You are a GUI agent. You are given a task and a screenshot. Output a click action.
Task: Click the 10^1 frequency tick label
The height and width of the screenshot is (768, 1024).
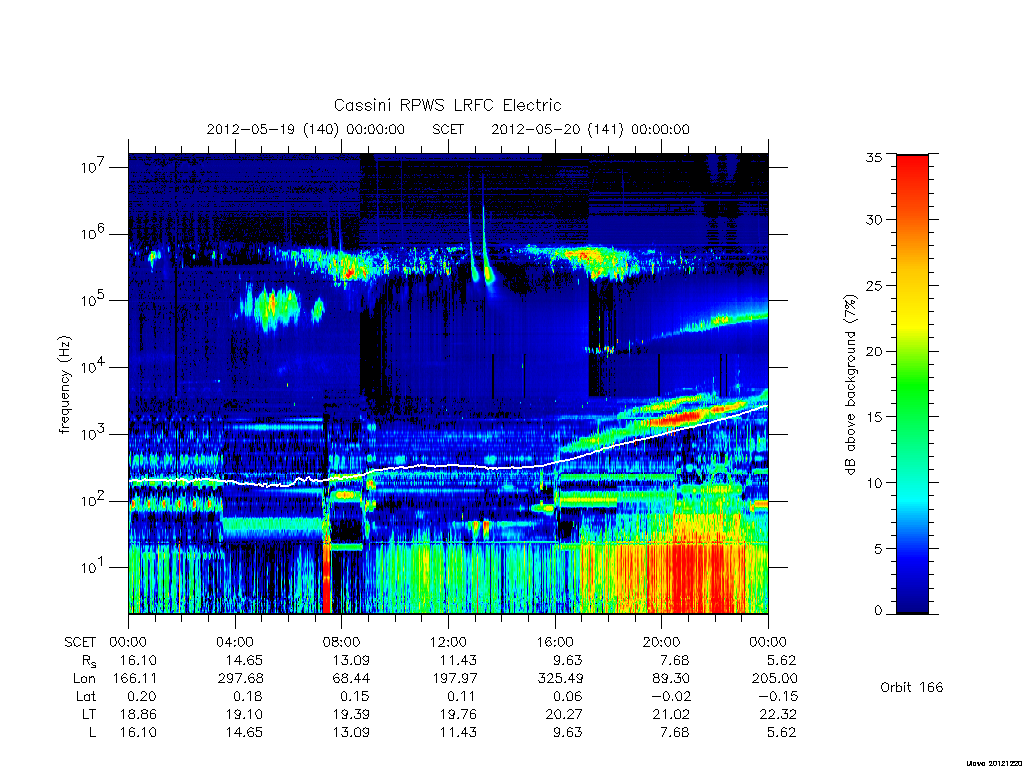point(94,566)
